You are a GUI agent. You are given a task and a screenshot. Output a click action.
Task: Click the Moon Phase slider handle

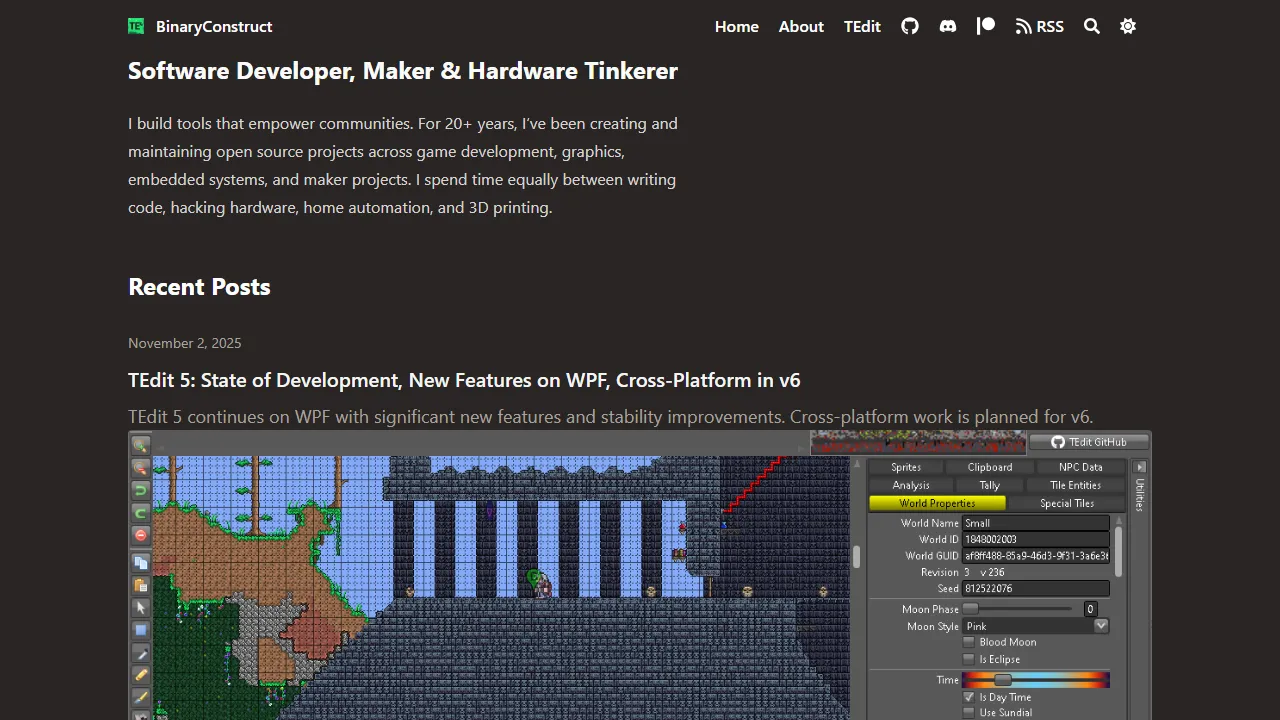pyautogui.click(x=971, y=608)
